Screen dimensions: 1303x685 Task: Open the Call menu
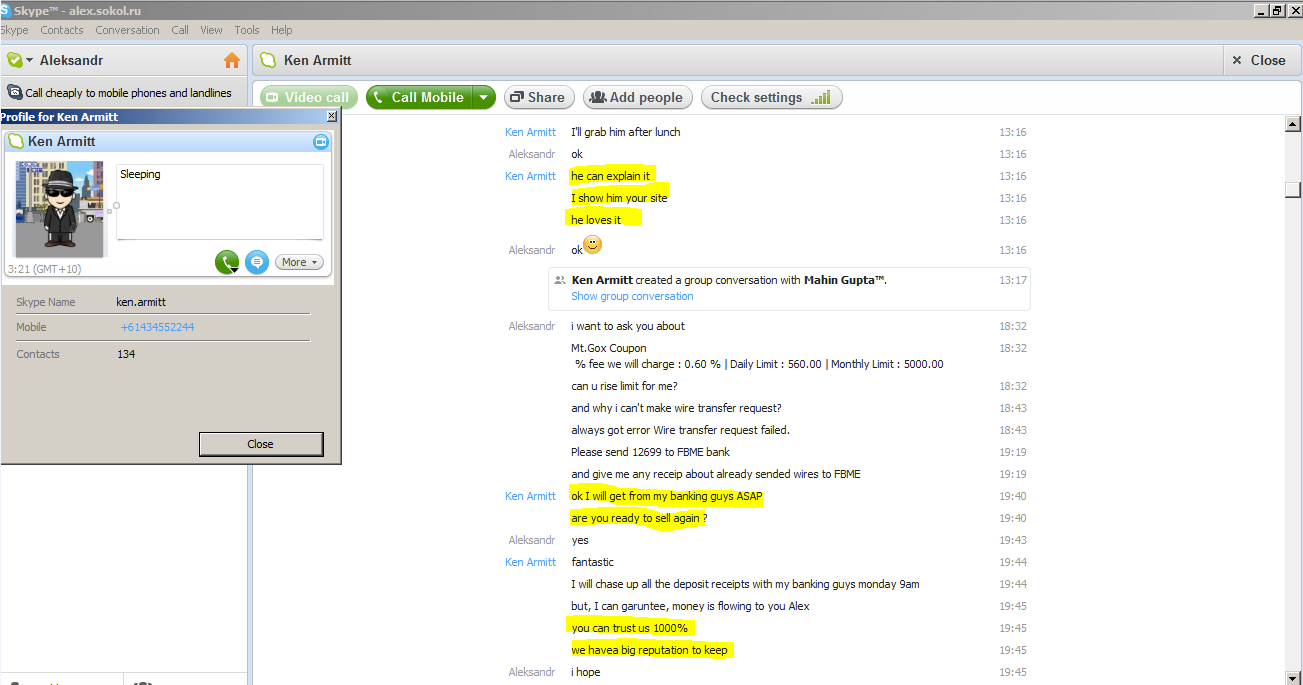(x=180, y=30)
